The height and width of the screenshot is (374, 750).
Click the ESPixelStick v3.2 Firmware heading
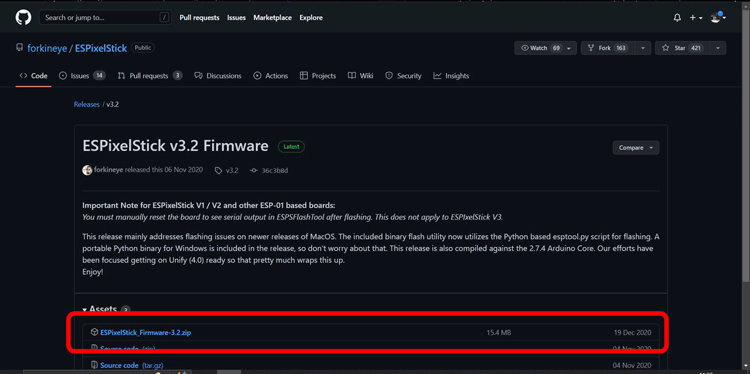click(x=175, y=146)
